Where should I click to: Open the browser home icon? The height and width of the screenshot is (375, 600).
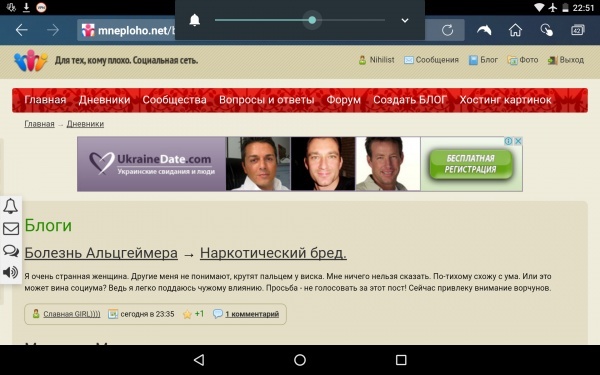(x=515, y=30)
